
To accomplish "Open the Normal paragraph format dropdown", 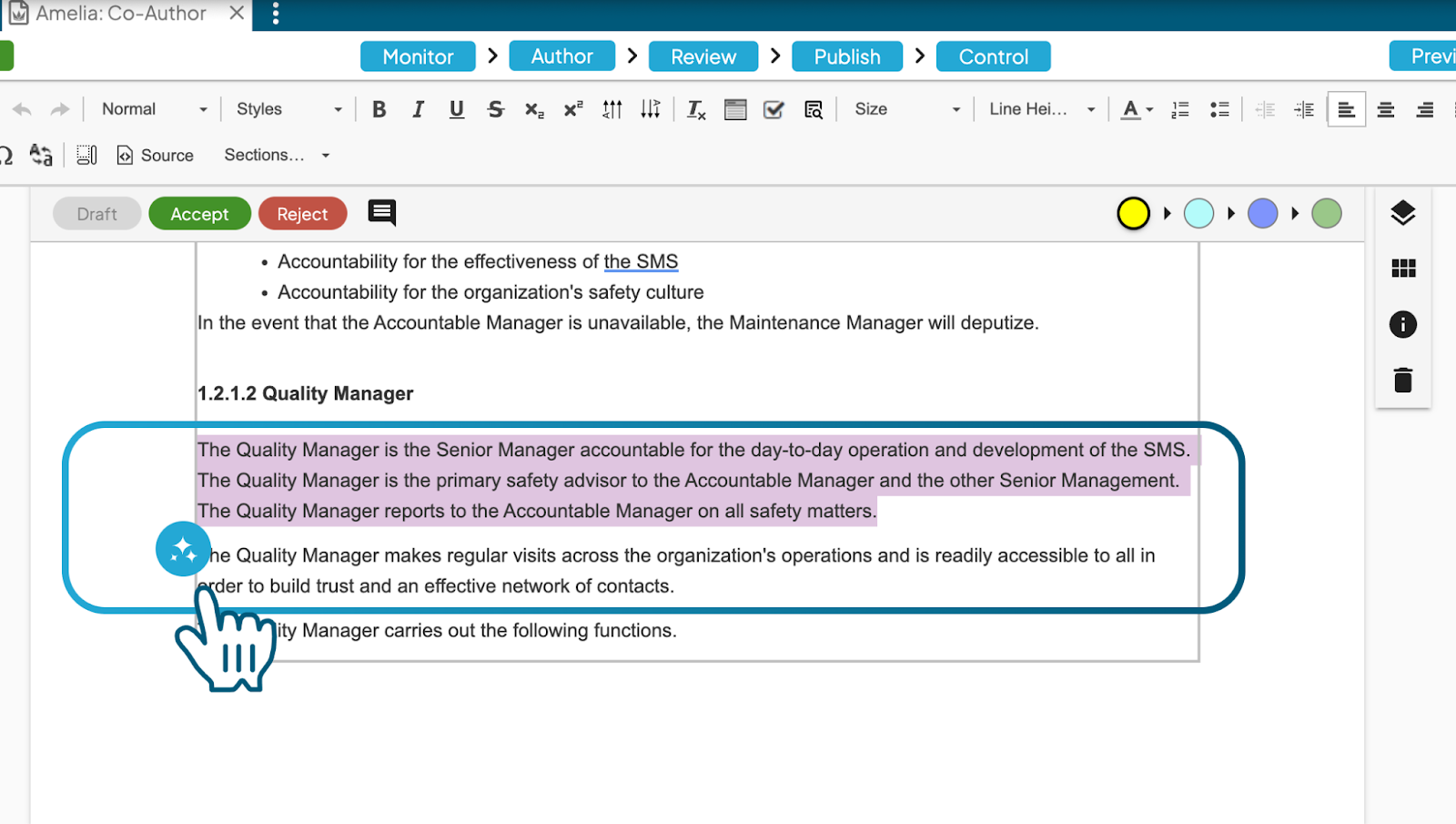I will 155,109.
